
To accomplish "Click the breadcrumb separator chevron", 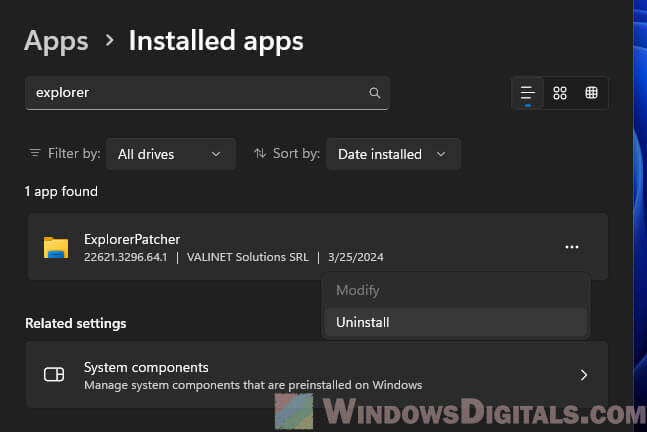I will coord(109,40).
